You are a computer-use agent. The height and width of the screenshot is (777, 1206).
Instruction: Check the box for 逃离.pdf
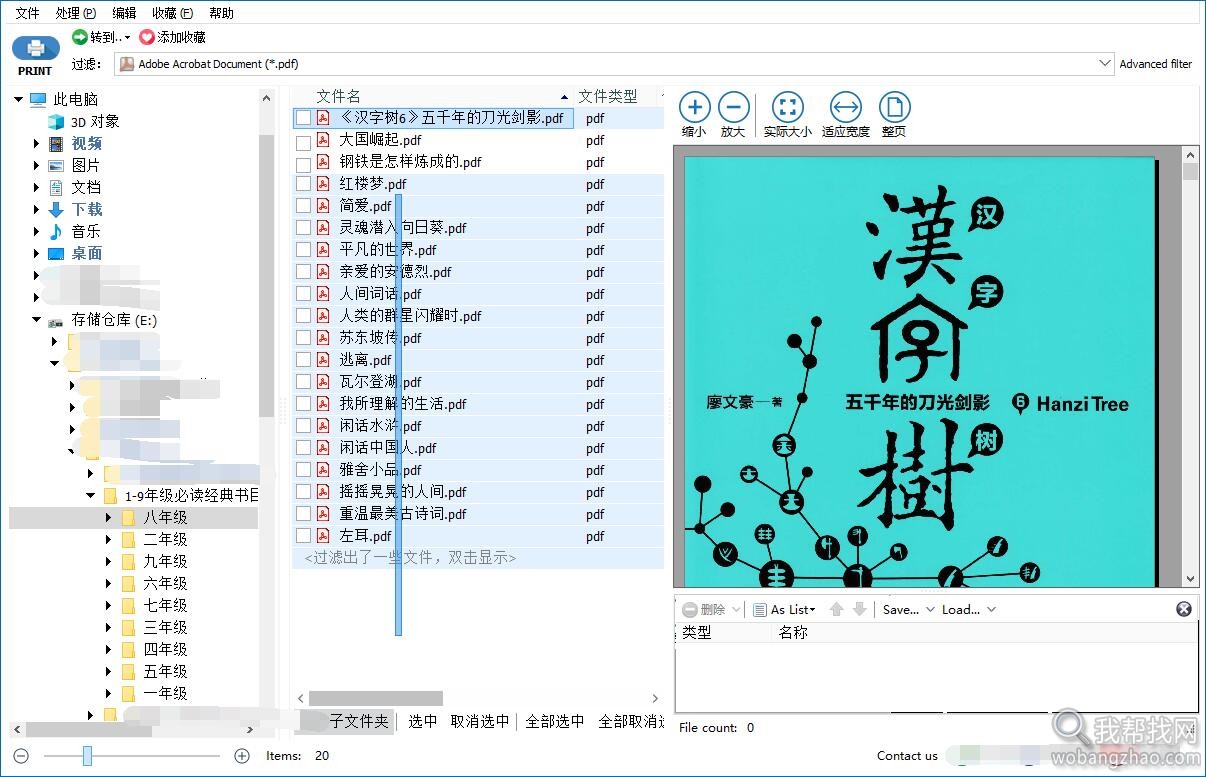pyautogui.click(x=303, y=360)
